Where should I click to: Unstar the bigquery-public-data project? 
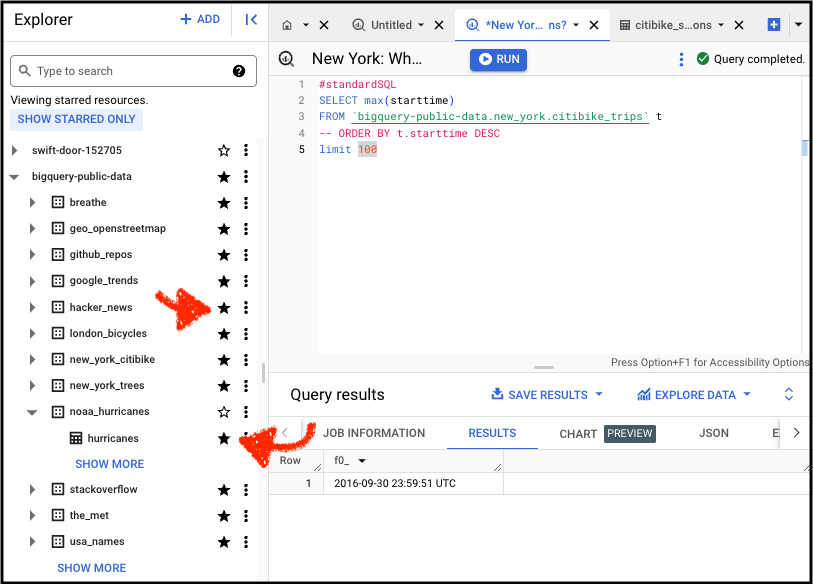pyautogui.click(x=224, y=177)
